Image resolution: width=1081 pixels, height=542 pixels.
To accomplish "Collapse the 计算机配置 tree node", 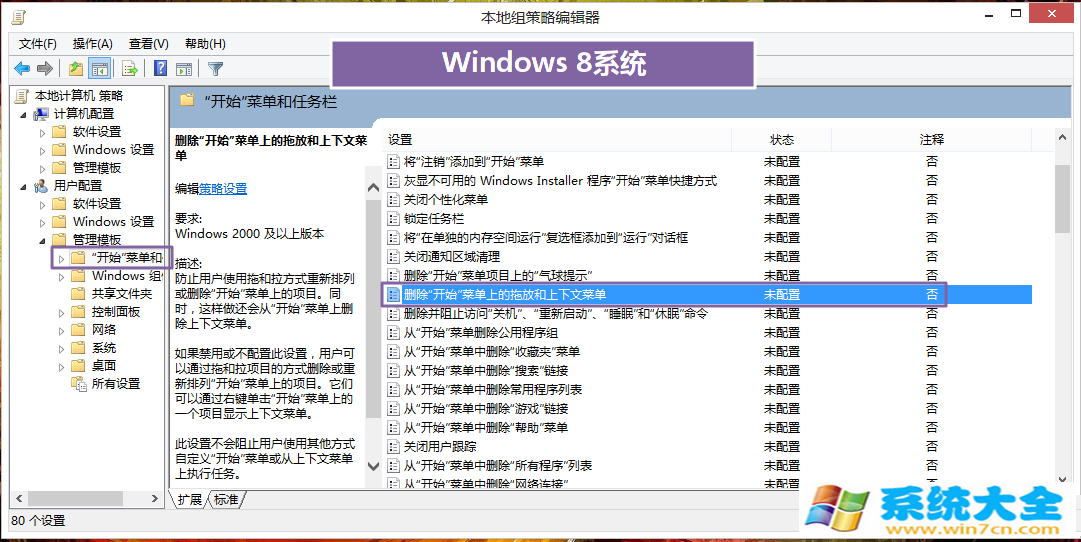I will click(x=23, y=114).
